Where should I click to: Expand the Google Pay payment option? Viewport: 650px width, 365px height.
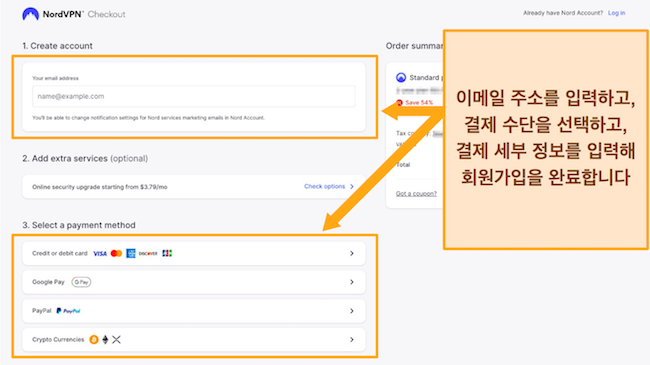tap(194, 282)
